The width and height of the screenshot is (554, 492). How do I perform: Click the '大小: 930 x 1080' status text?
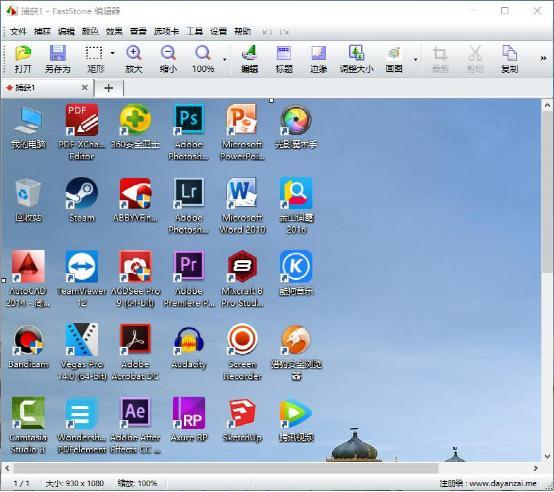point(75,484)
